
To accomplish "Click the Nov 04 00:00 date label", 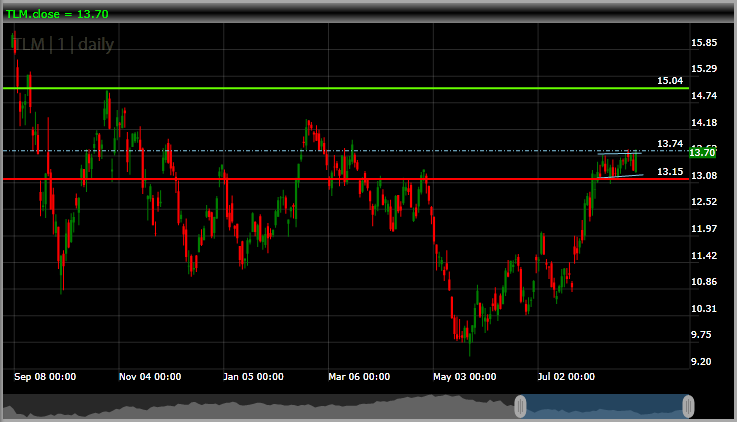I will [150, 377].
